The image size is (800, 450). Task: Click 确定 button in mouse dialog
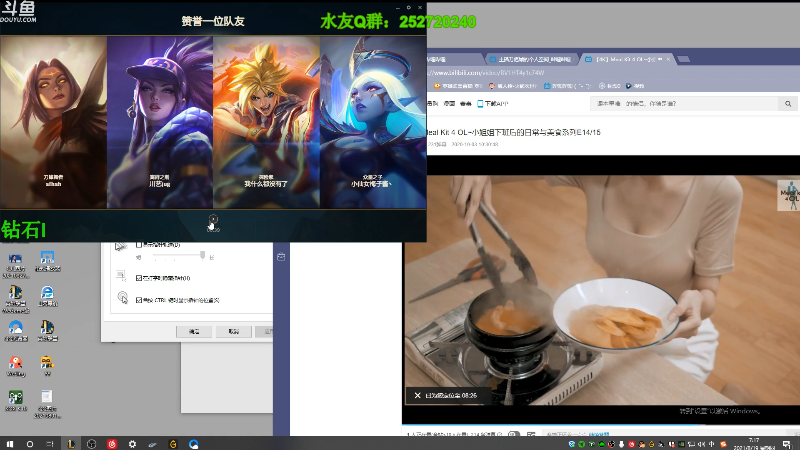click(x=194, y=332)
